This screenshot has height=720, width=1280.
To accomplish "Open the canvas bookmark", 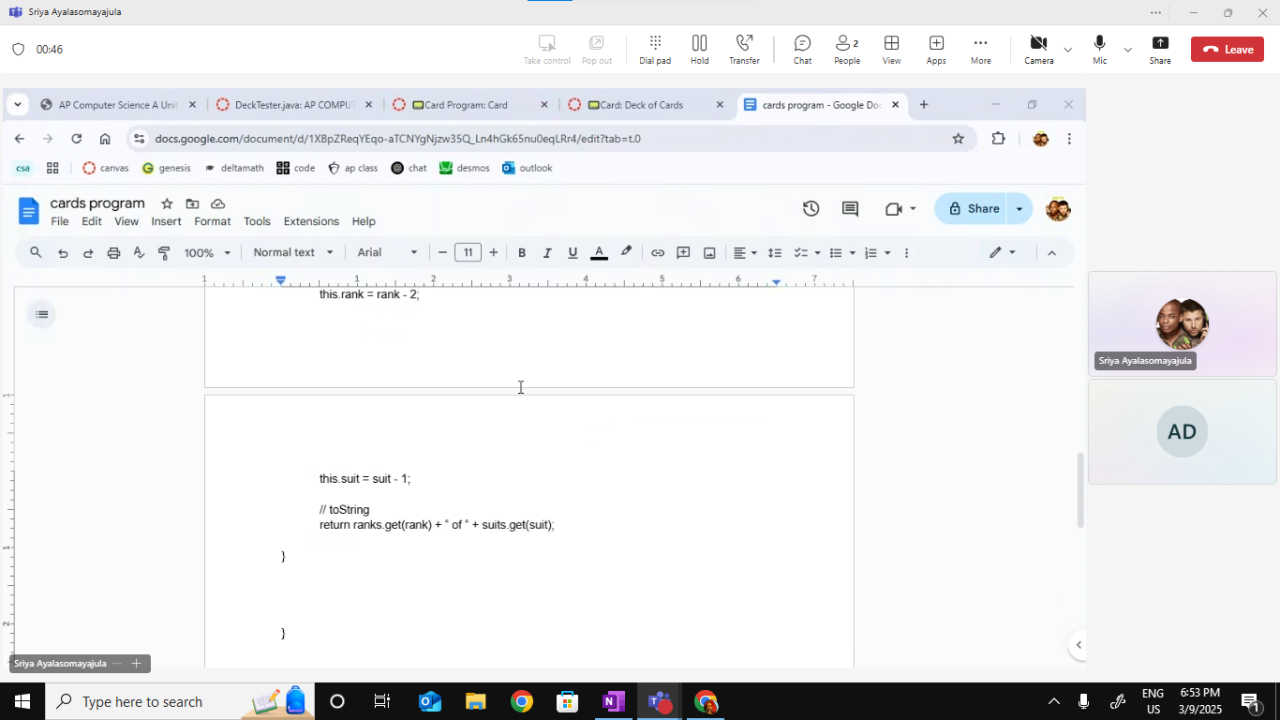I will (x=106, y=168).
